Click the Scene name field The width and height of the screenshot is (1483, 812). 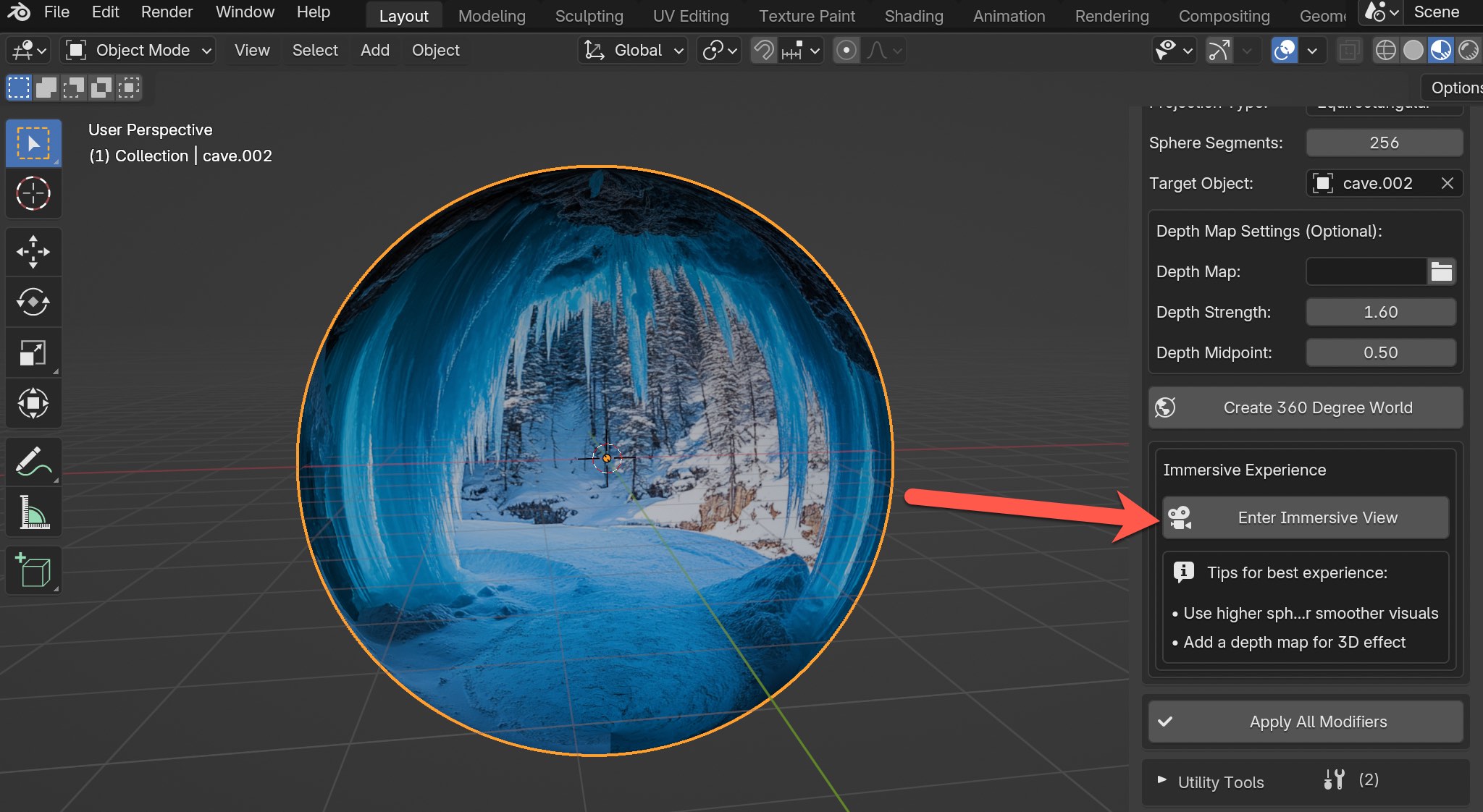[x=1445, y=12]
